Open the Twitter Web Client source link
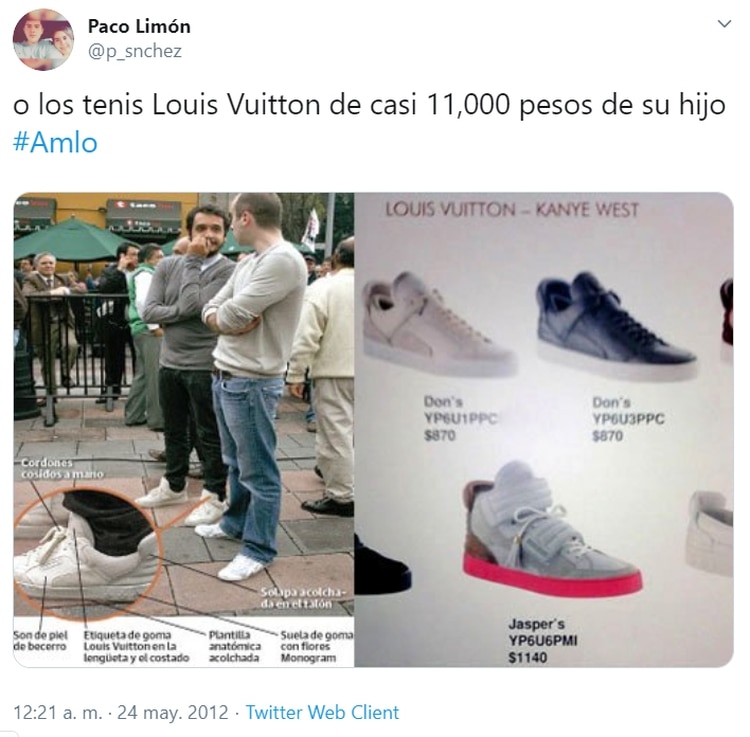 coord(322,712)
